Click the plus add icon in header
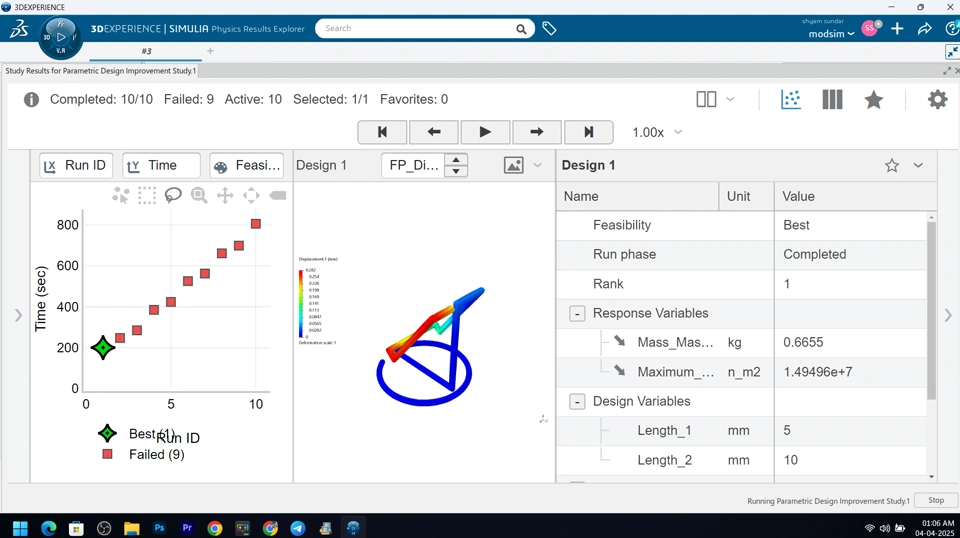This screenshot has width=960, height=538. click(x=897, y=29)
